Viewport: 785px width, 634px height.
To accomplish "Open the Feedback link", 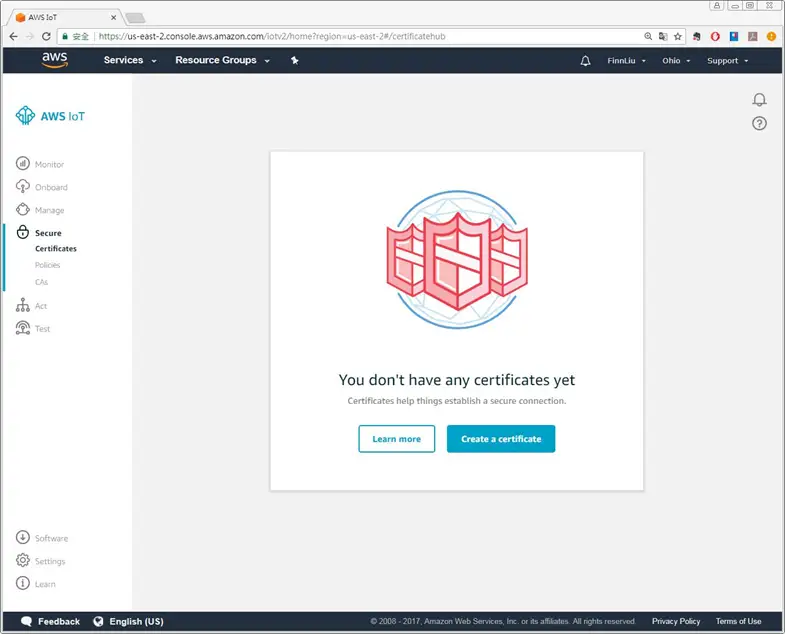I will click(x=59, y=621).
